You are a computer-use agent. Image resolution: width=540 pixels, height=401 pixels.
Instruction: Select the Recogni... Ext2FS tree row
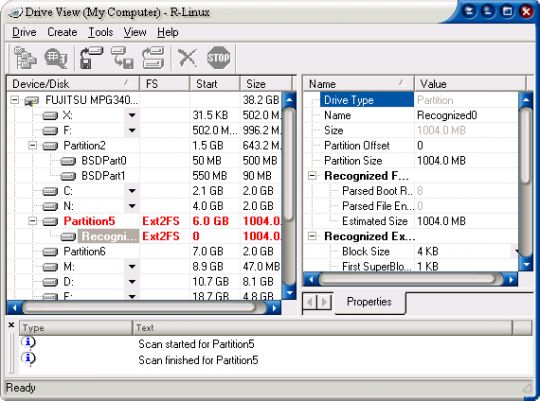(x=145, y=236)
